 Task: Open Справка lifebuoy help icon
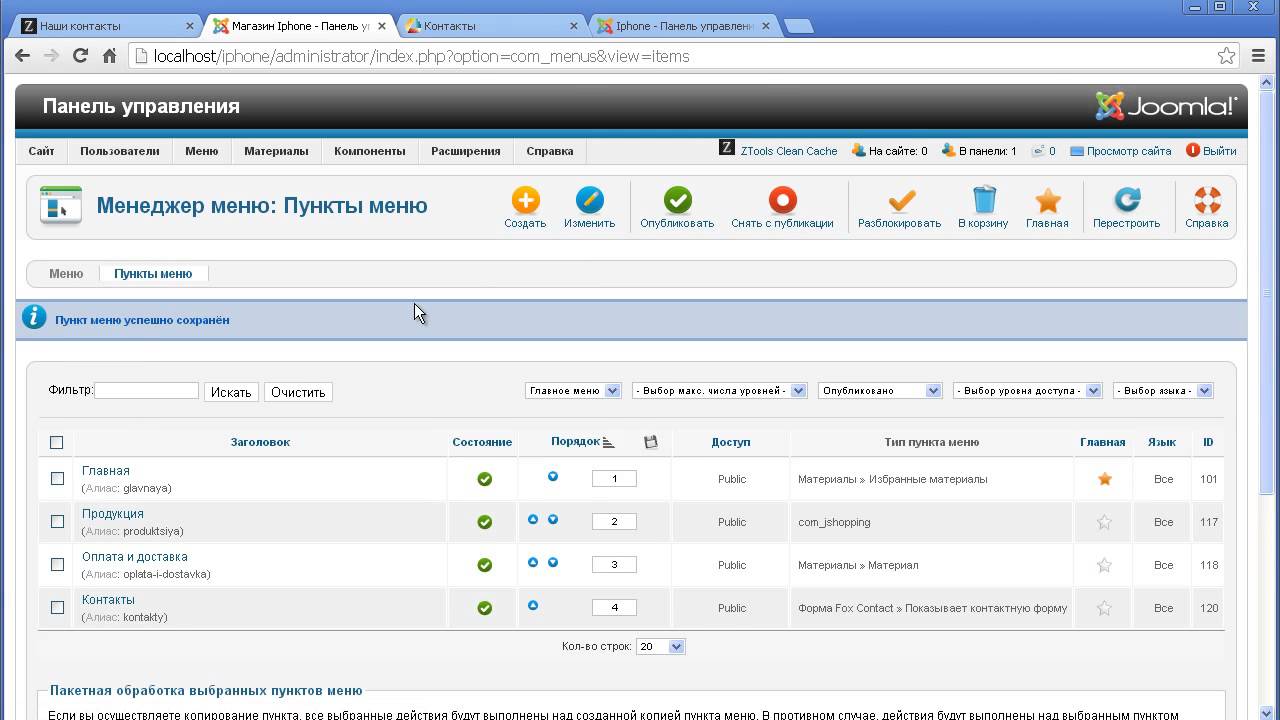coord(1207,200)
